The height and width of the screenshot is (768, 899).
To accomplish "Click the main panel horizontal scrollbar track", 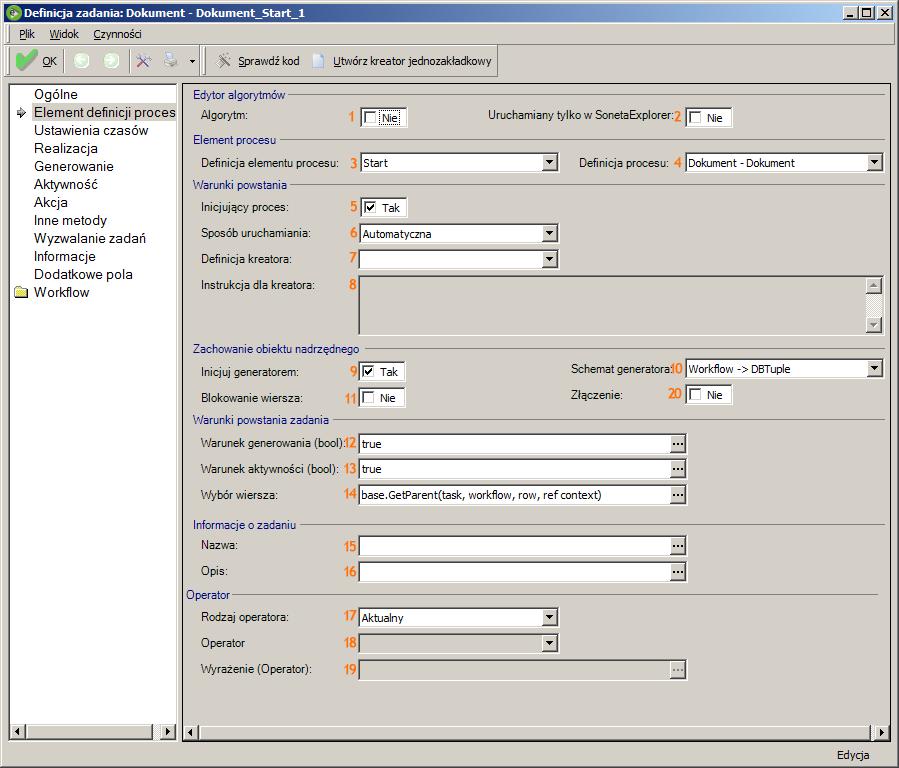I will click(x=534, y=732).
